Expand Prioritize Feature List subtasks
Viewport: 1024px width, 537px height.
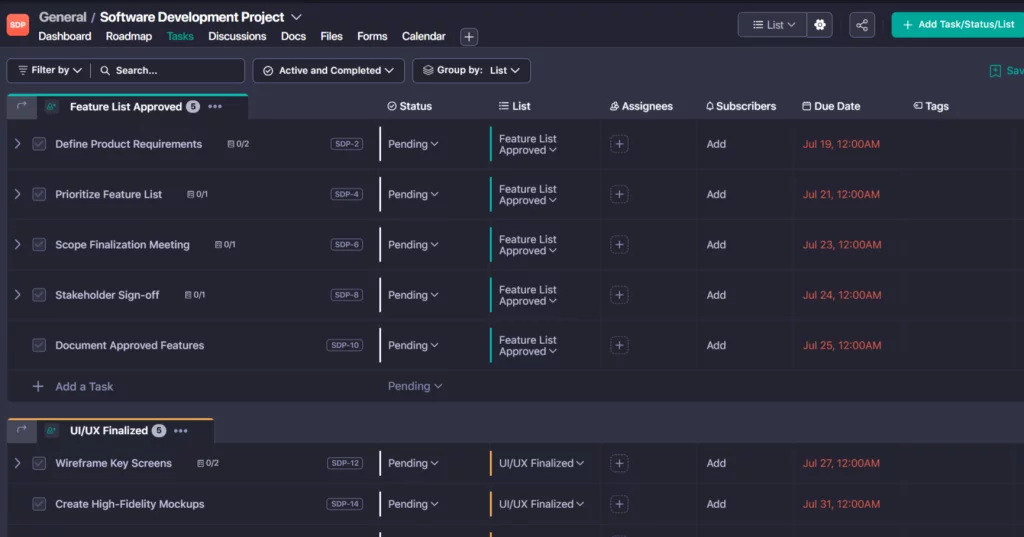[18, 194]
